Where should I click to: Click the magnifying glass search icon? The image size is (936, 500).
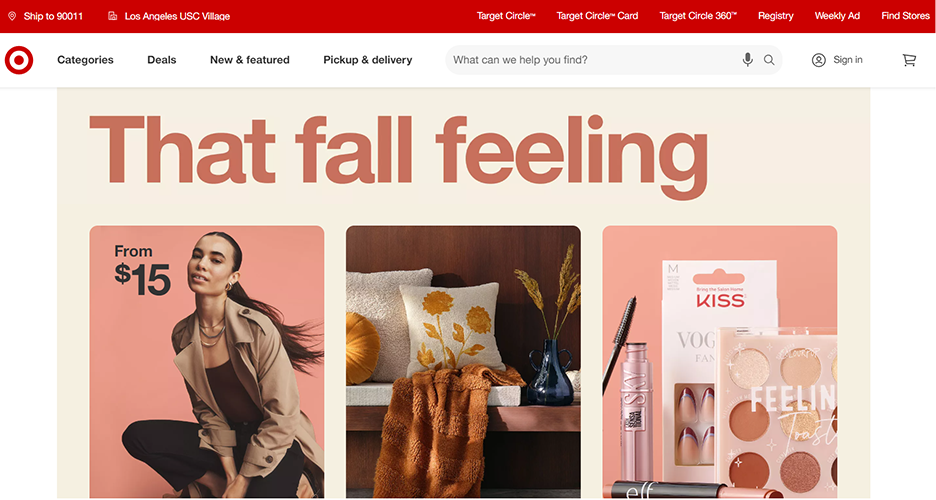[x=769, y=60]
